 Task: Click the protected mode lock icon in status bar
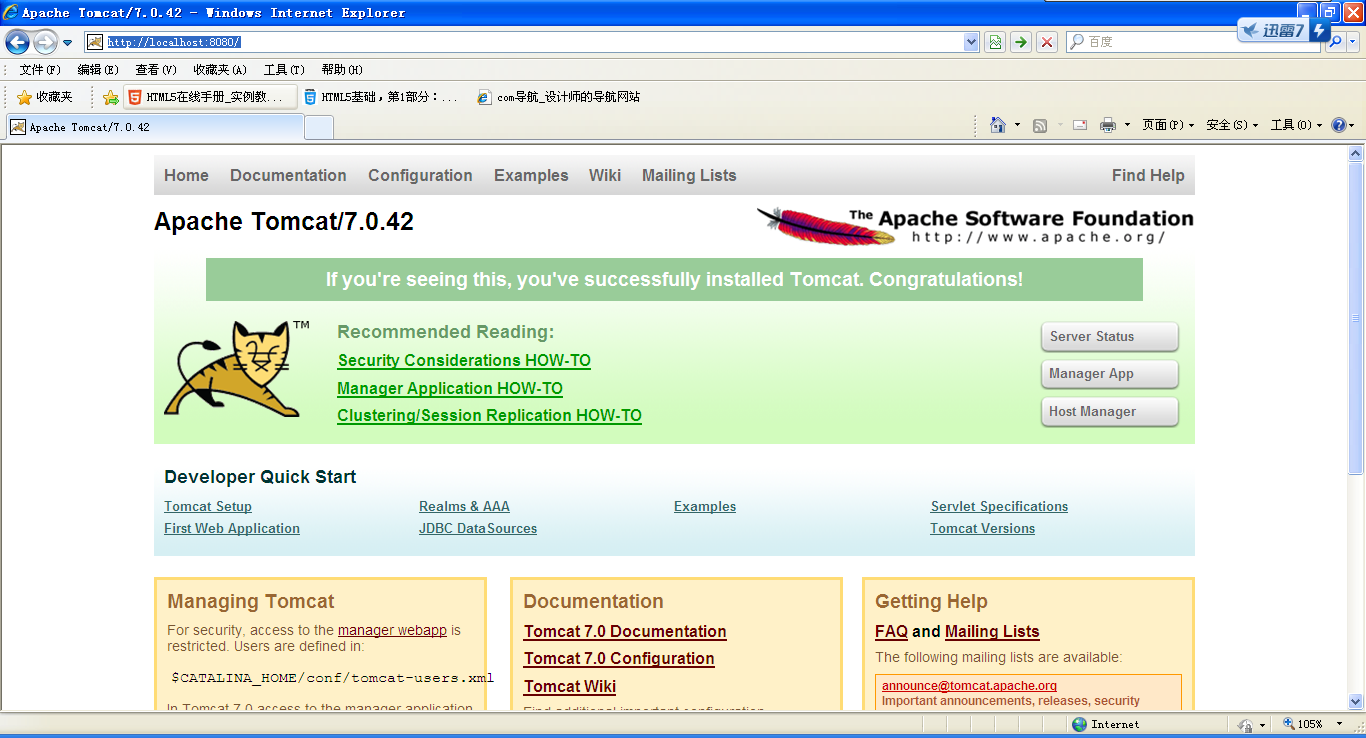click(1246, 724)
